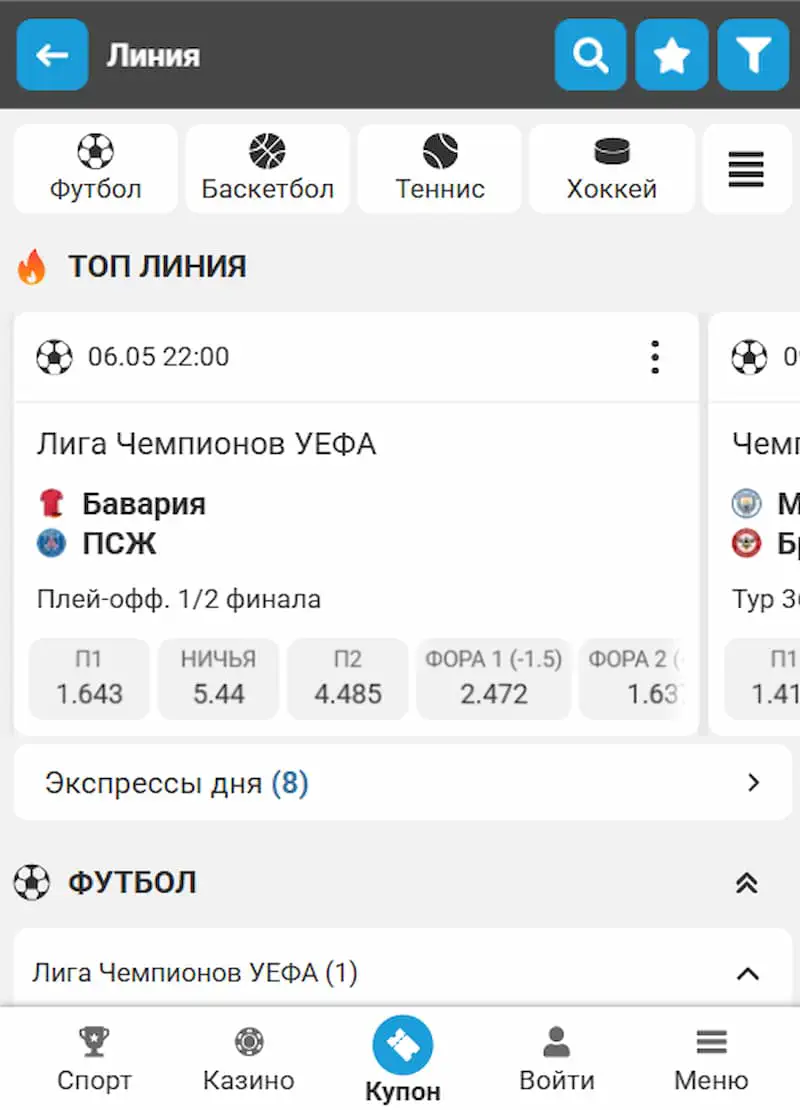Show all sports list icon

point(747,168)
